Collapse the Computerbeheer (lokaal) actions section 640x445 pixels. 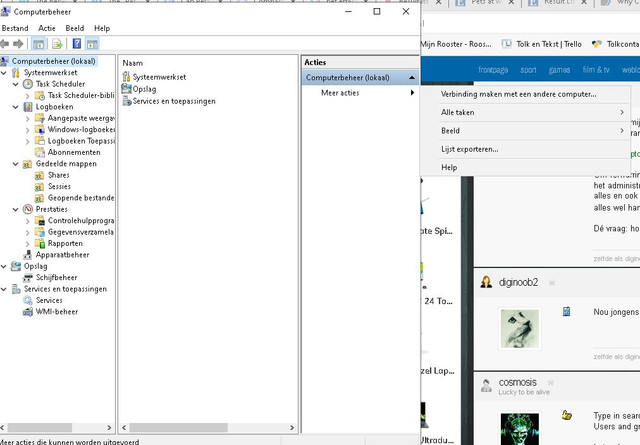tap(412, 78)
